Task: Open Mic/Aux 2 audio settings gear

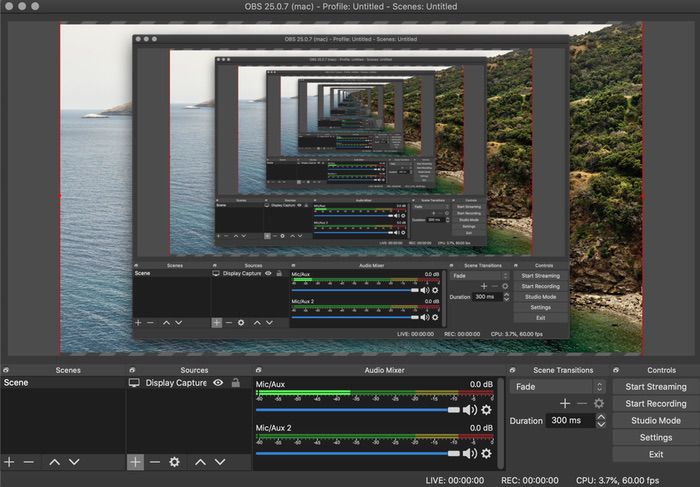Action: [487, 454]
